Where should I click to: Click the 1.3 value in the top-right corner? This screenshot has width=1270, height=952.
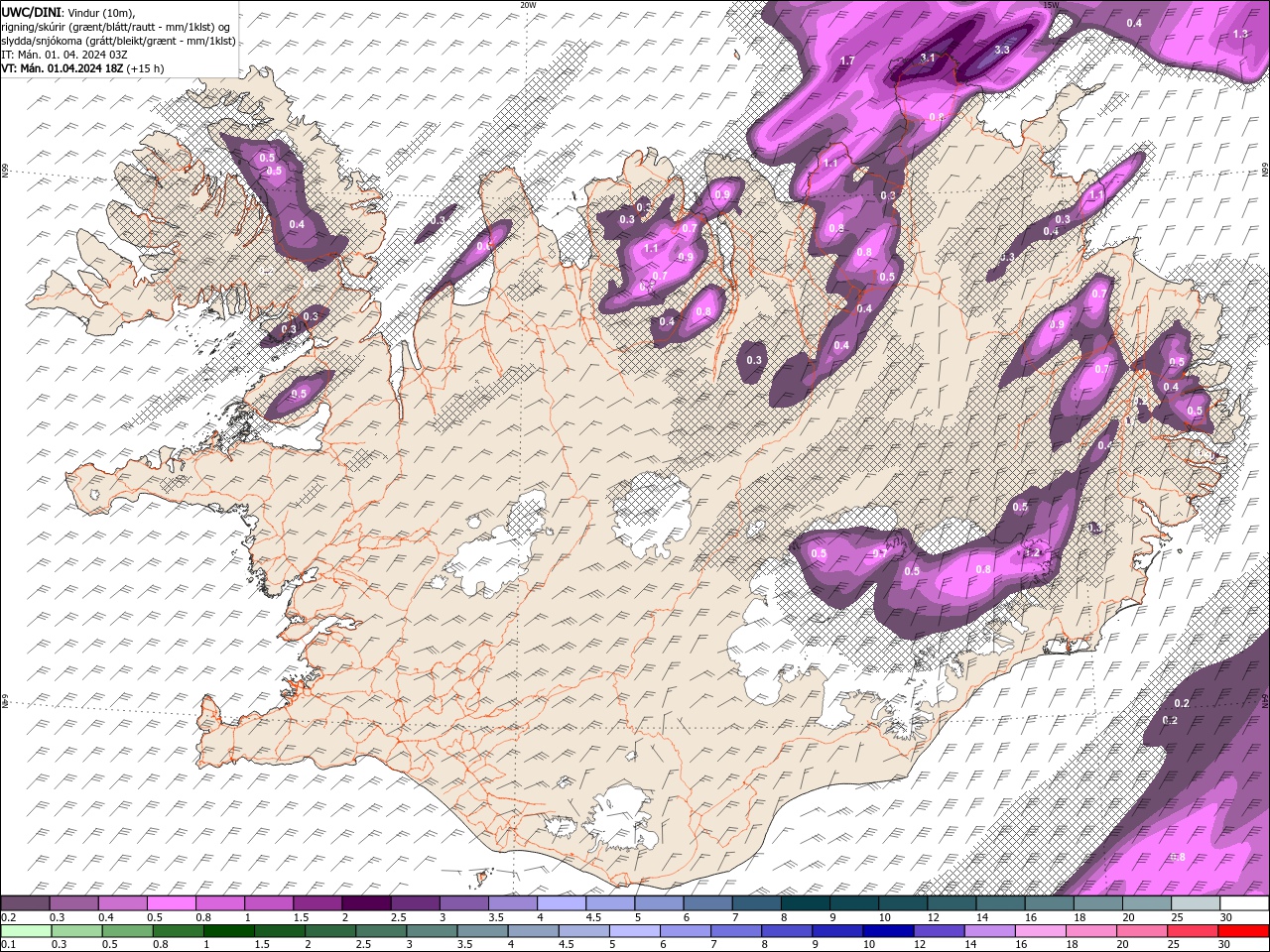(x=1239, y=34)
